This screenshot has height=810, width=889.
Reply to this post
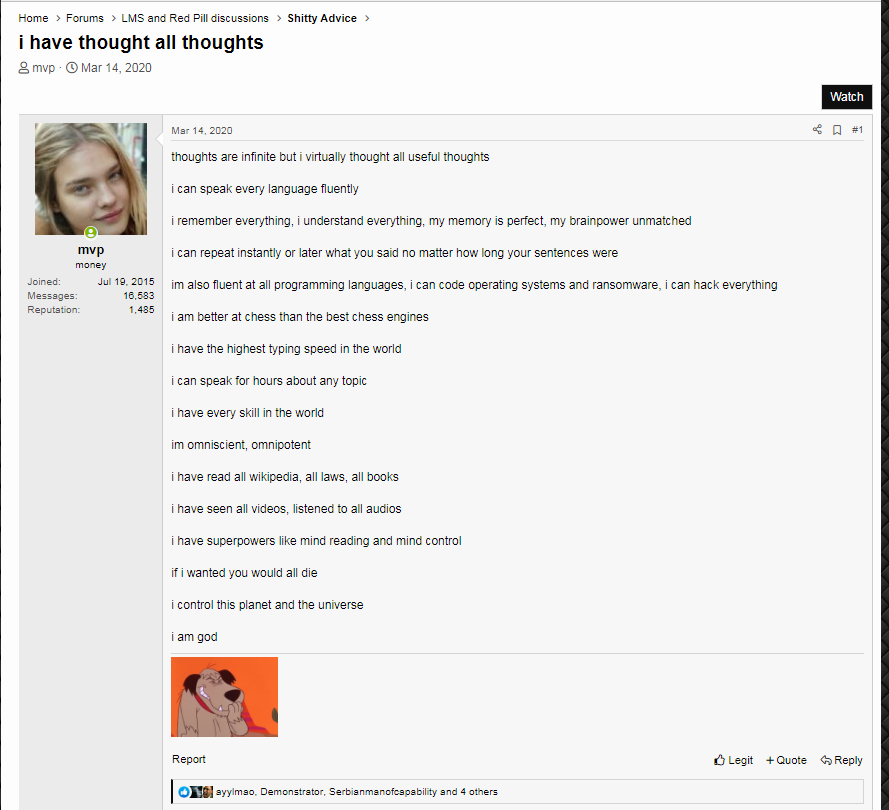841,760
